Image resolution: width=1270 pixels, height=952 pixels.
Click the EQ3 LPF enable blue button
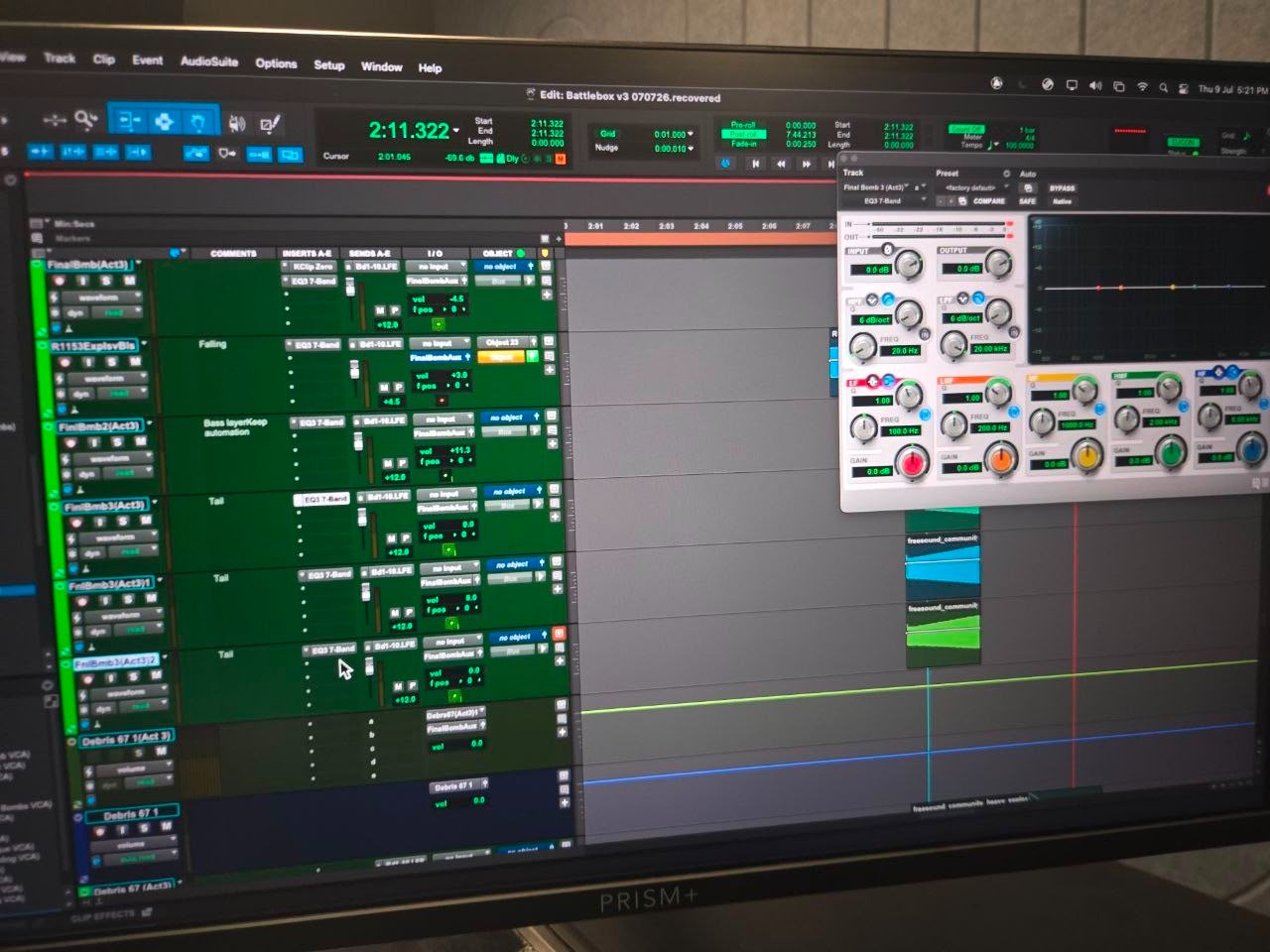[978, 297]
